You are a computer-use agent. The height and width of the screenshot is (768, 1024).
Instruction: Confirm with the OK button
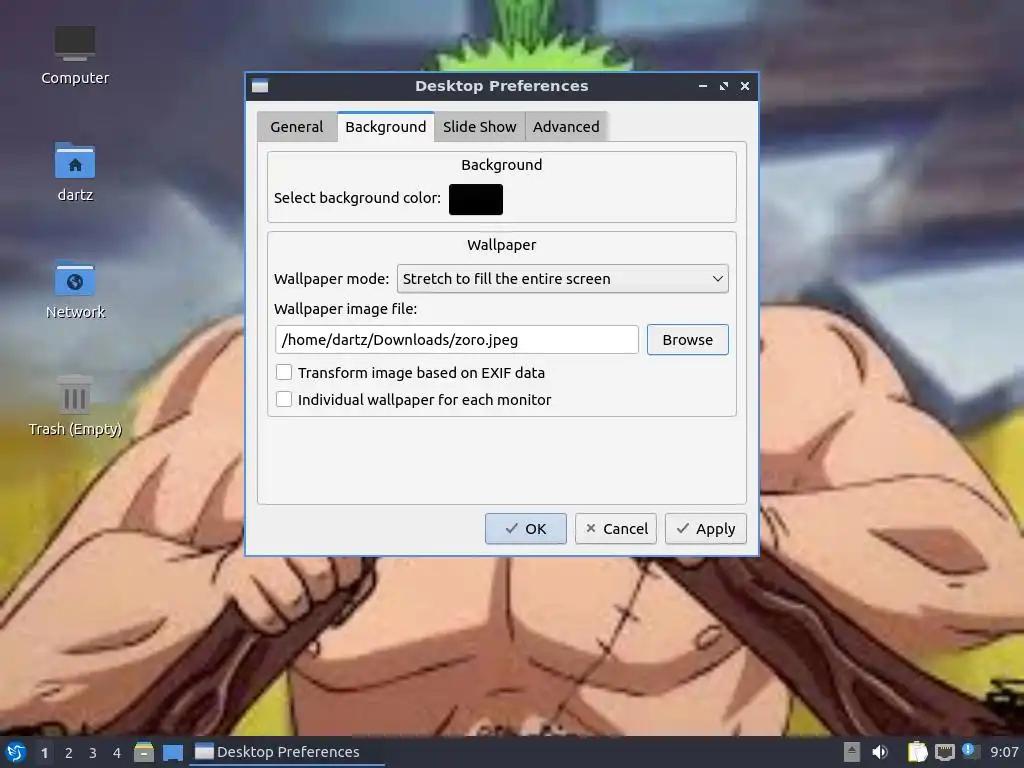526,528
